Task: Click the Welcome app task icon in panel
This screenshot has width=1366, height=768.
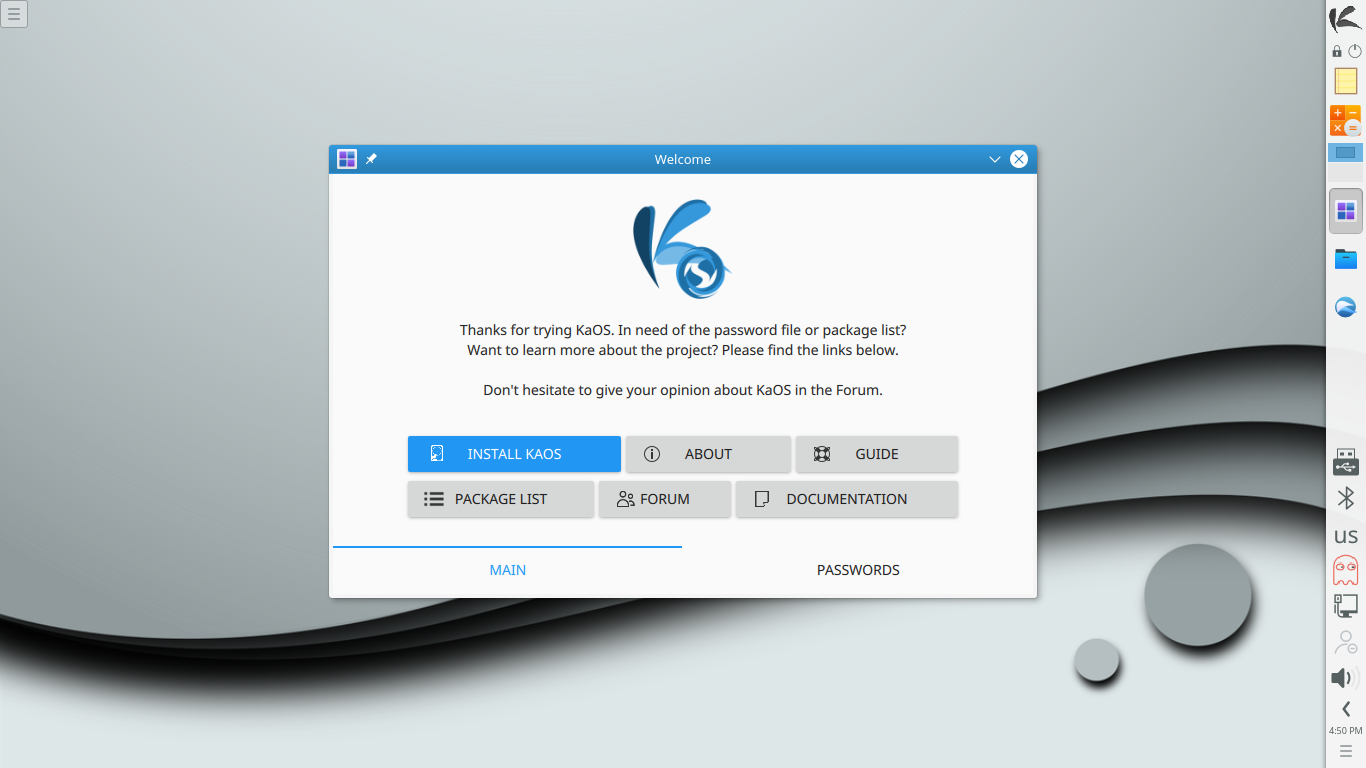Action: pyautogui.click(x=1346, y=211)
